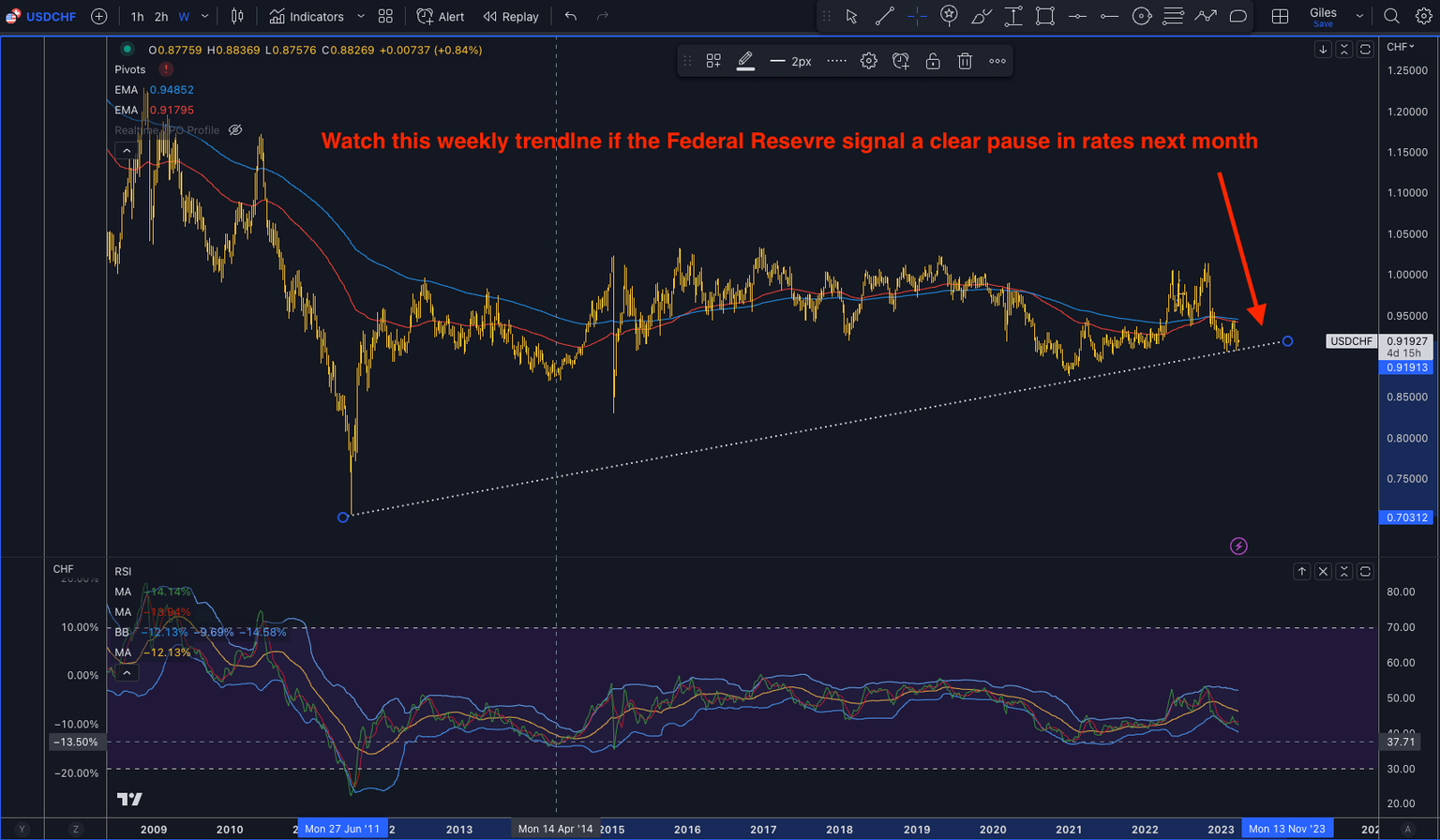Switch to the 1h timeframe
The width and height of the screenshot is (1440, 840).
(x=137, y=16)
